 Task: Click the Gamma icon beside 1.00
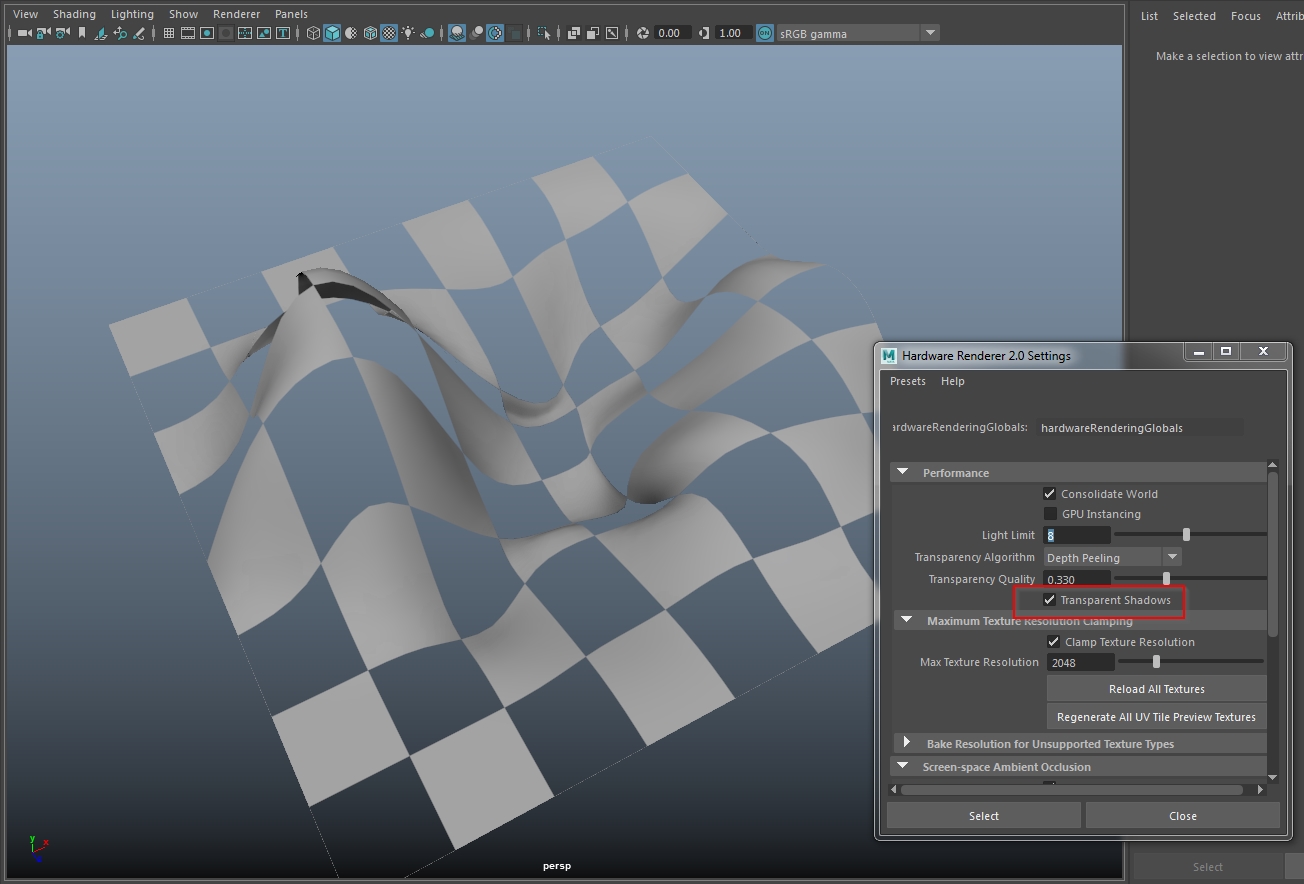pos(704,33)
